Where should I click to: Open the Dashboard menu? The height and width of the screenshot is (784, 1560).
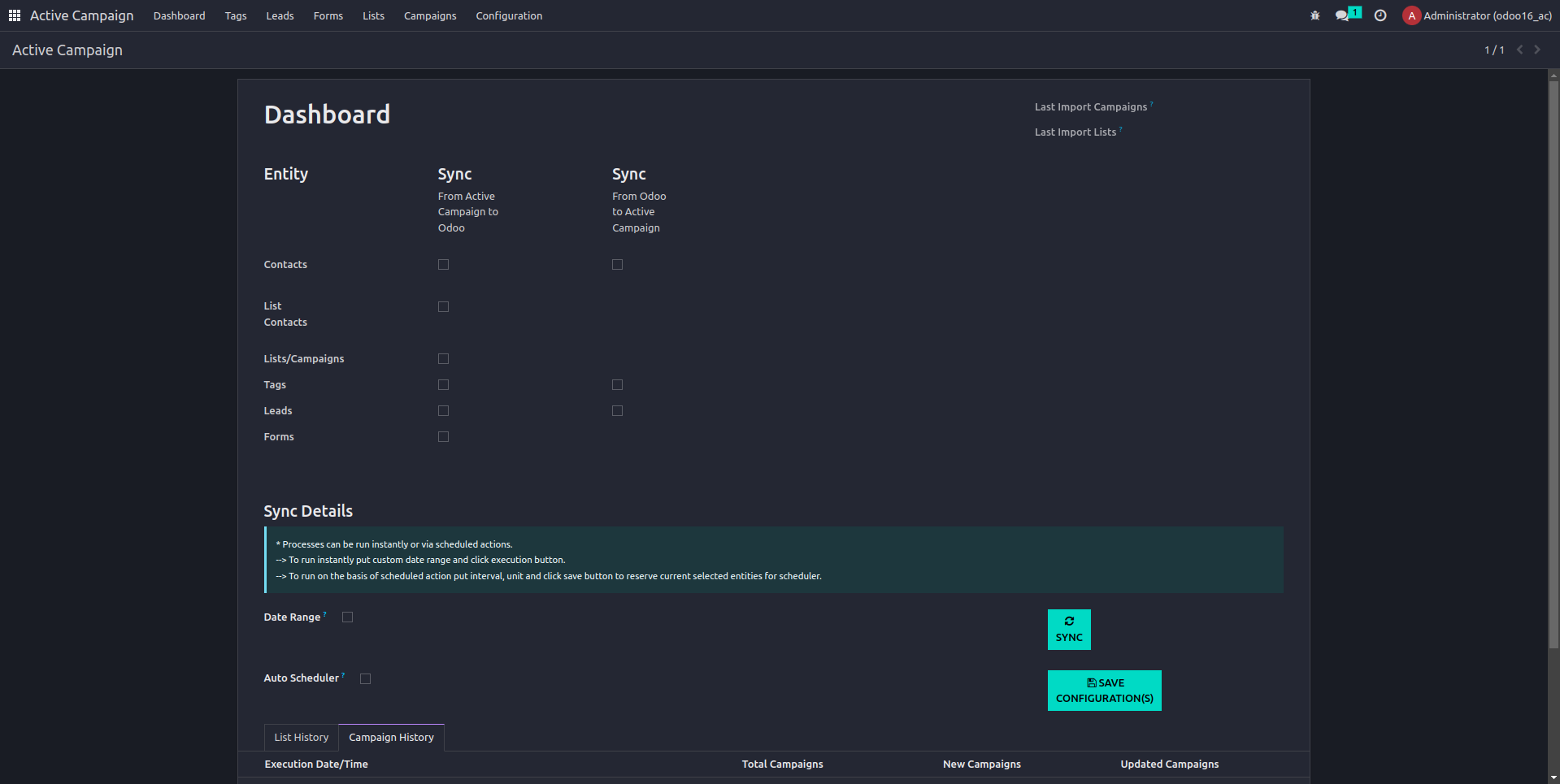[179, 15]
